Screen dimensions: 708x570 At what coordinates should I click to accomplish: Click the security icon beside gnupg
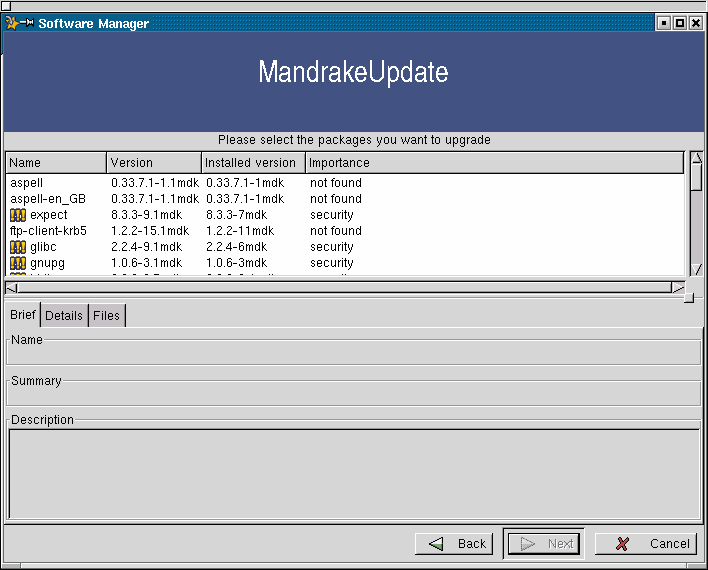coord(18,263)
